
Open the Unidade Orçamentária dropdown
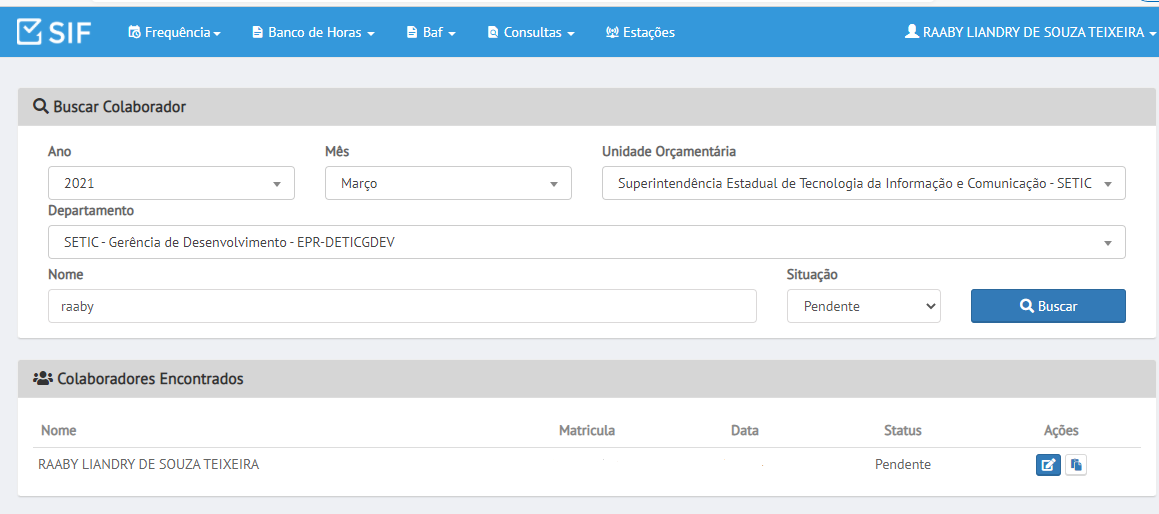[864, 183]
